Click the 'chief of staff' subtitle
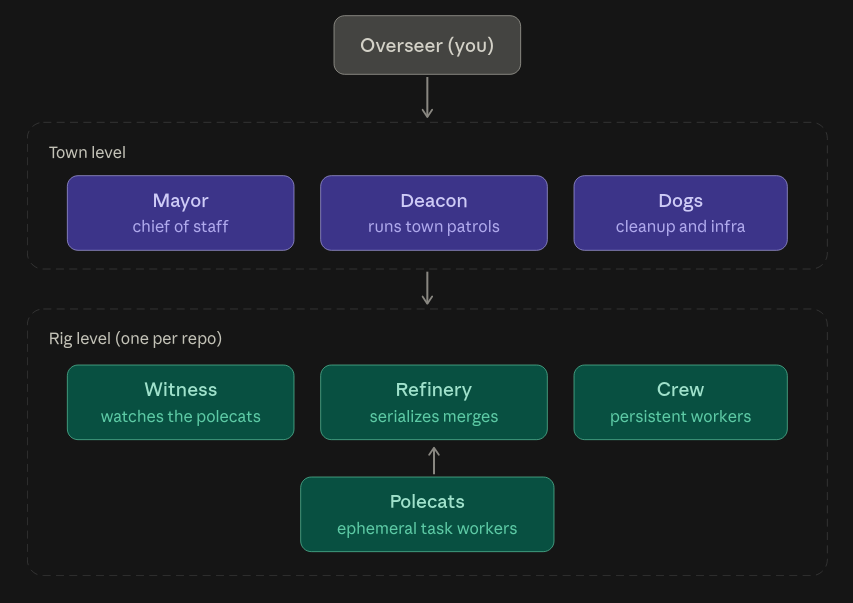Viewport: 853px width, 603px height. 181,226
